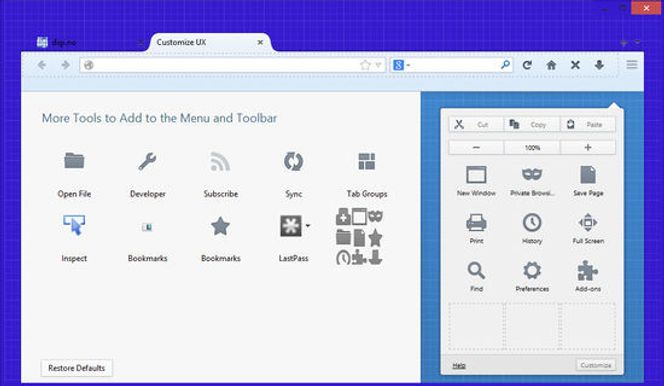
Task: Reset zoom via the 100% button
Action: pos(532,147)
